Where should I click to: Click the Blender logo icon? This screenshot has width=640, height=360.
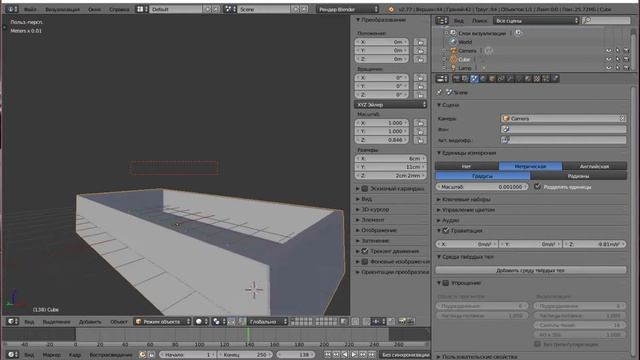tap(391, 9)
